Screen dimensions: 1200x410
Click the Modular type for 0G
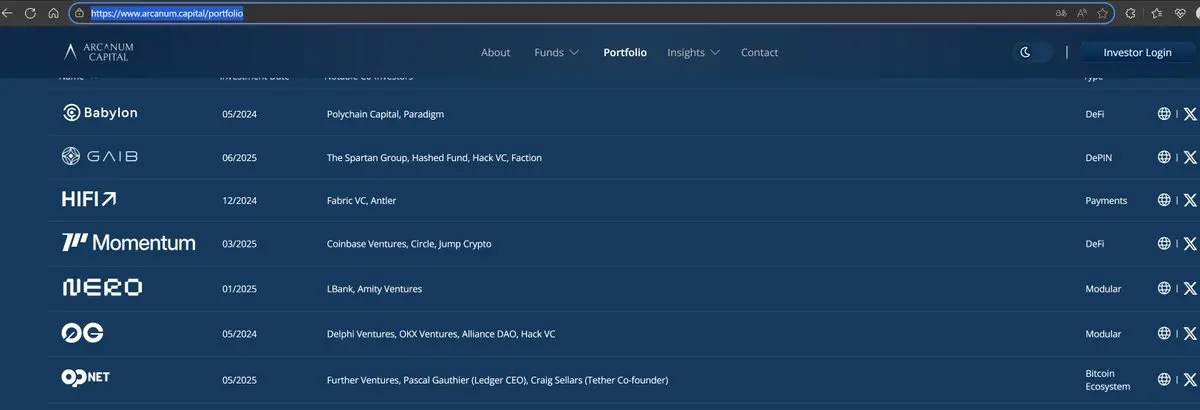[1103, 334]
